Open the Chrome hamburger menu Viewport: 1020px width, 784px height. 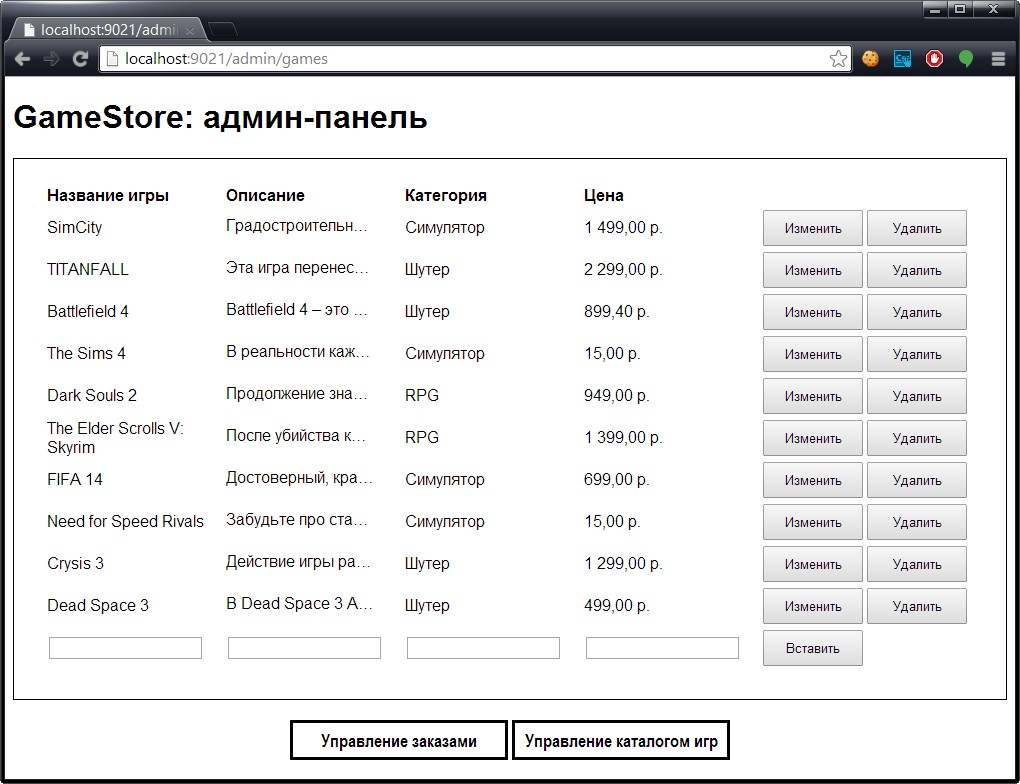(999, 59)
